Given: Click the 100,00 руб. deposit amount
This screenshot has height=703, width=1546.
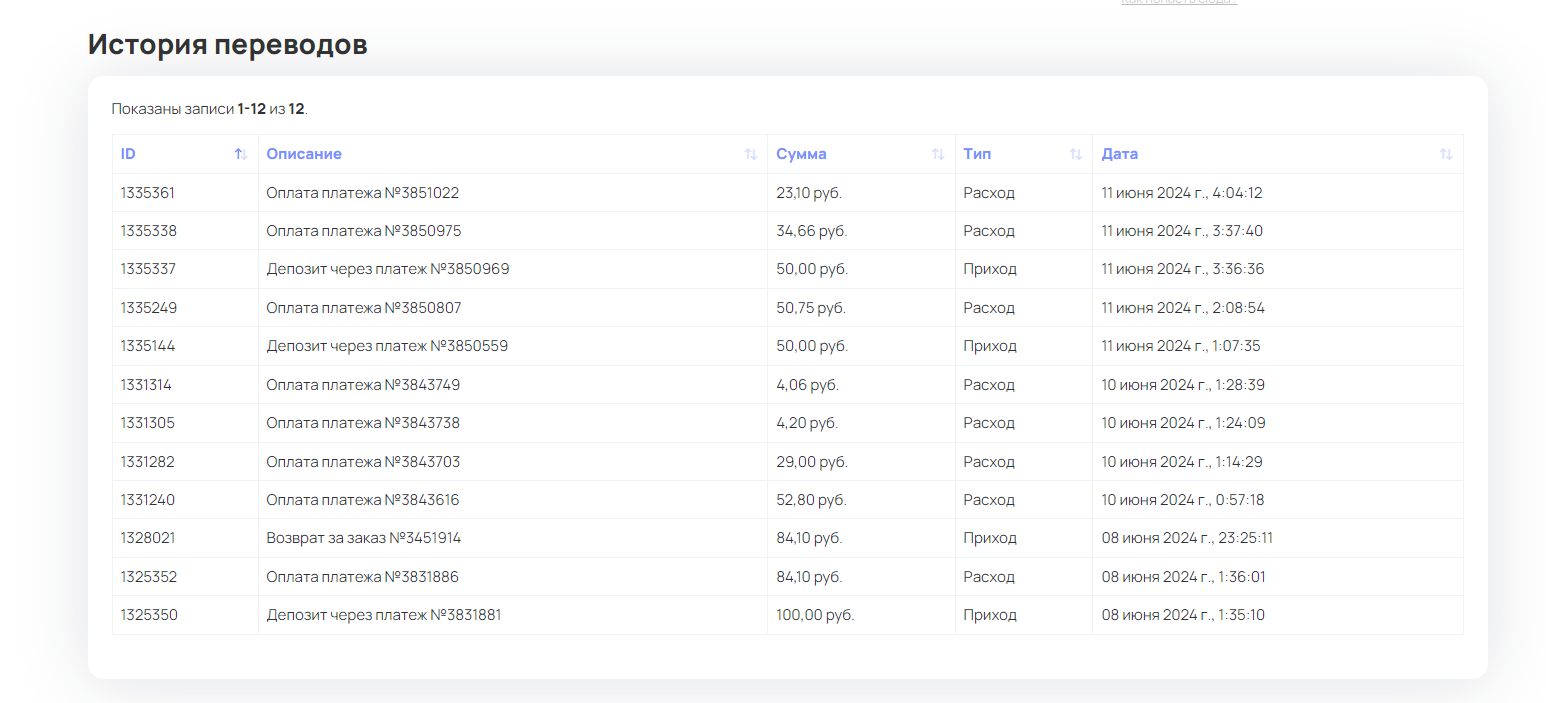Looking at the screenshot, I should pos(815,615).
